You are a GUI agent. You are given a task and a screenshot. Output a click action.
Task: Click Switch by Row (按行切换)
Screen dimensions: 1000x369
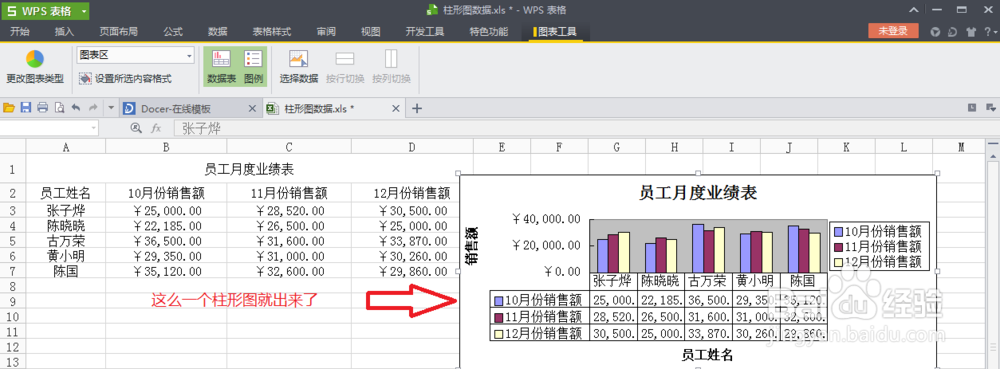(x=344, y=67)
